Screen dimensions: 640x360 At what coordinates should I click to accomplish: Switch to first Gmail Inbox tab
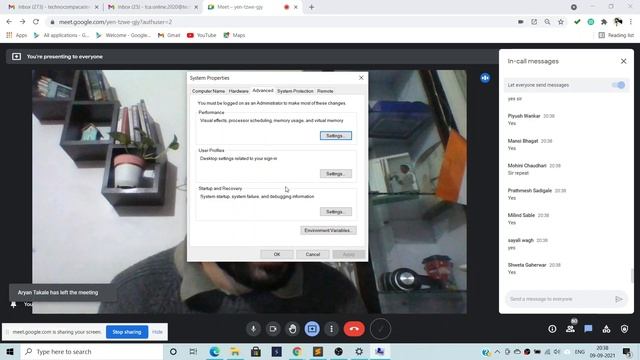(x=53, y=7)
